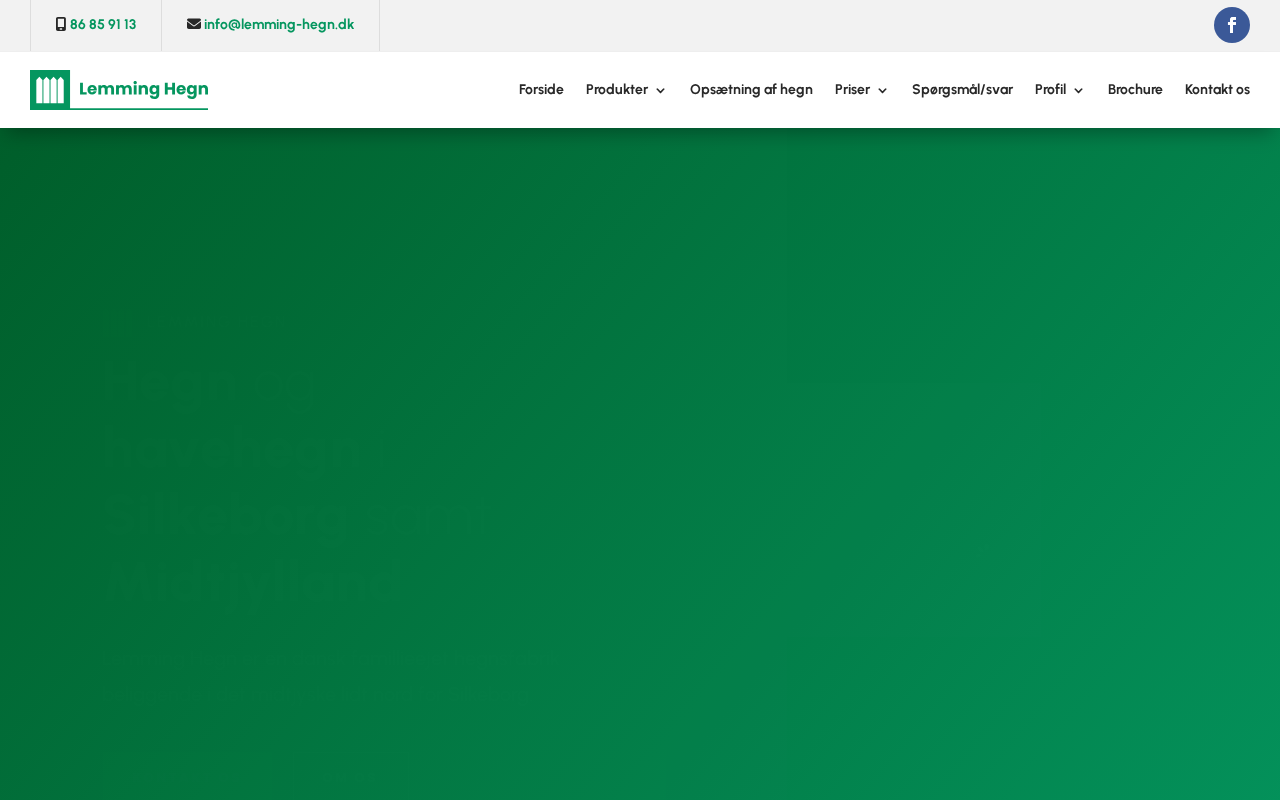Open the Lemming Hegn logo homepage
The height and width of the screenshot is (800, 1280).
[119, 90]
